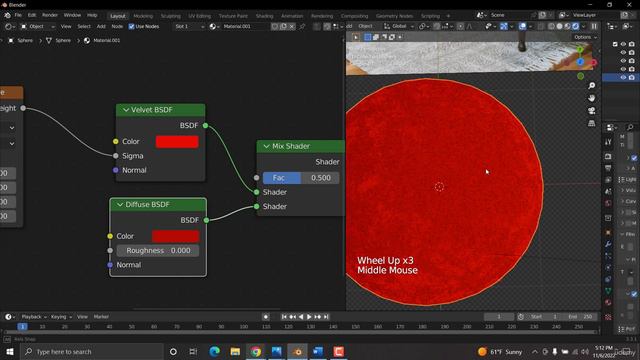640x360 pixels.
Task: Open the modifier wrench properties tab
Action: (x=608, y=244)
